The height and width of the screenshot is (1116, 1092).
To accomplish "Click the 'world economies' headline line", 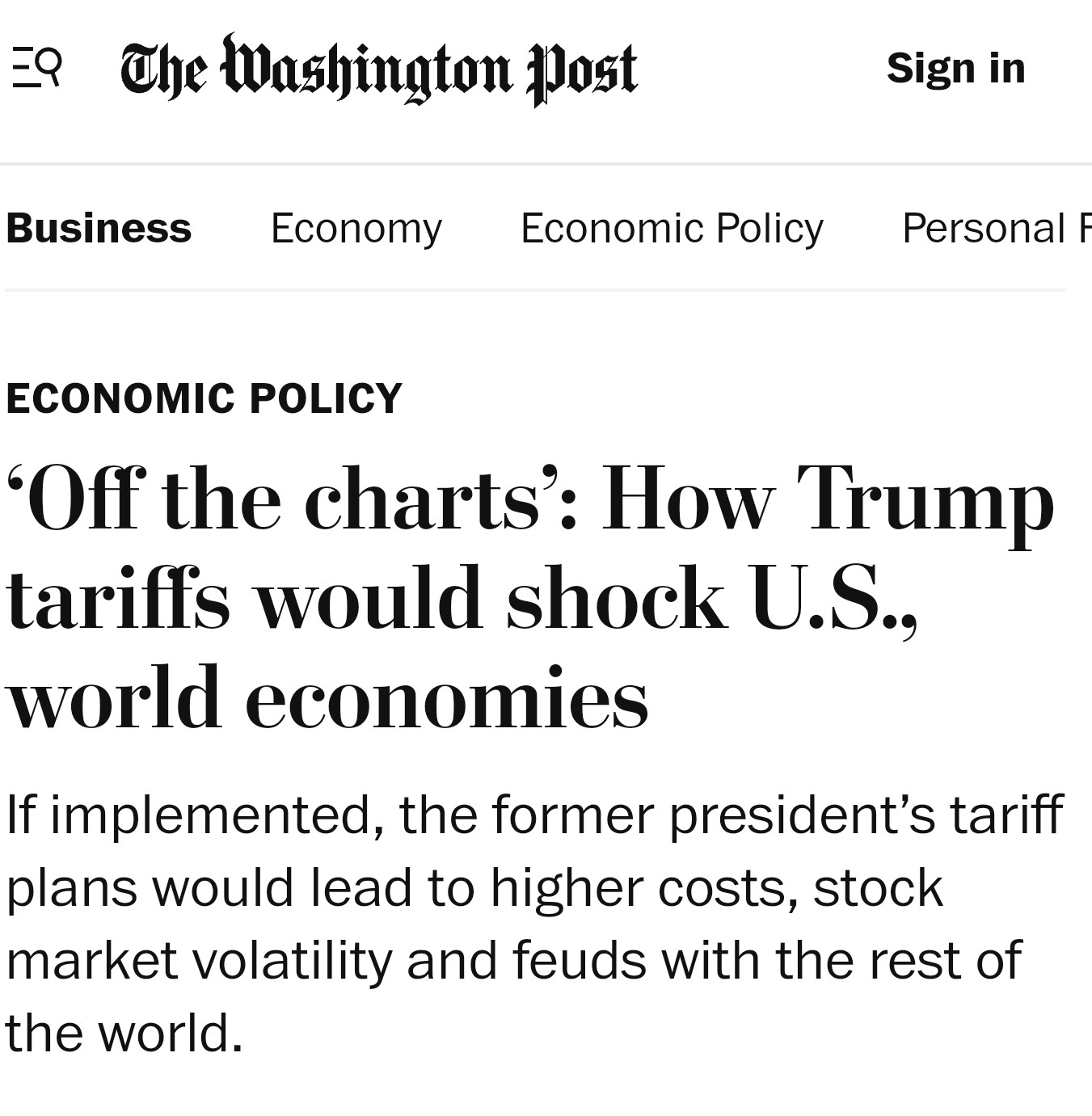I will tap(327, 697).
